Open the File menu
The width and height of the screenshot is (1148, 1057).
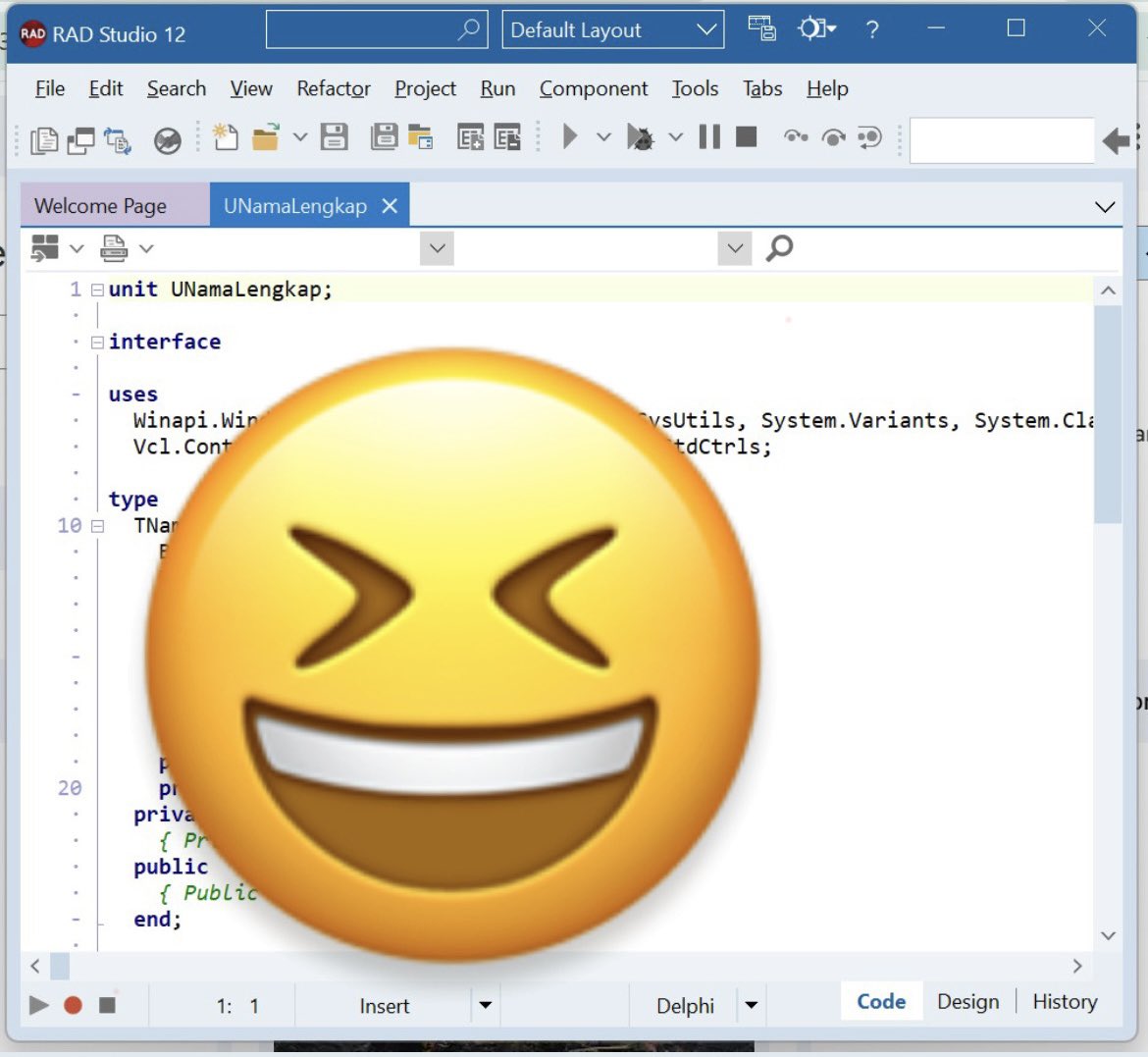50,88
